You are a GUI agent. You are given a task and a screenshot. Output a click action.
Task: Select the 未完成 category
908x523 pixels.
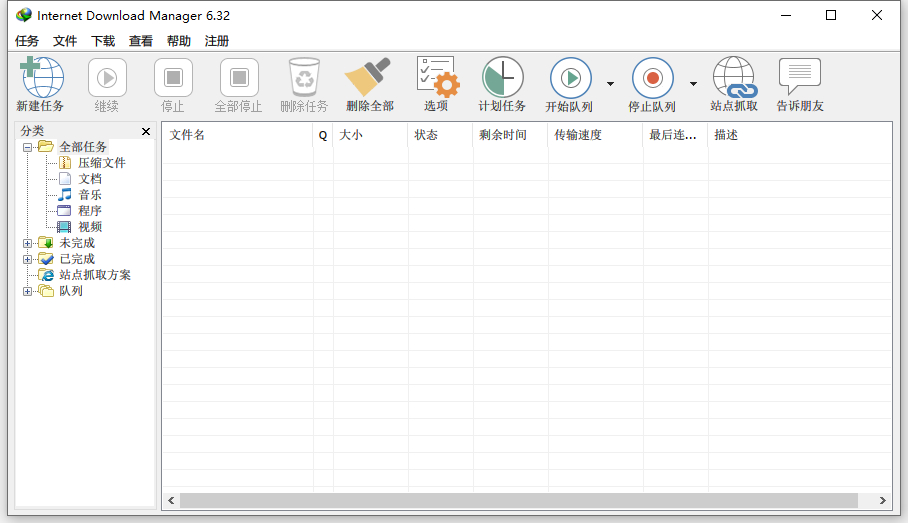click(77, 243)
